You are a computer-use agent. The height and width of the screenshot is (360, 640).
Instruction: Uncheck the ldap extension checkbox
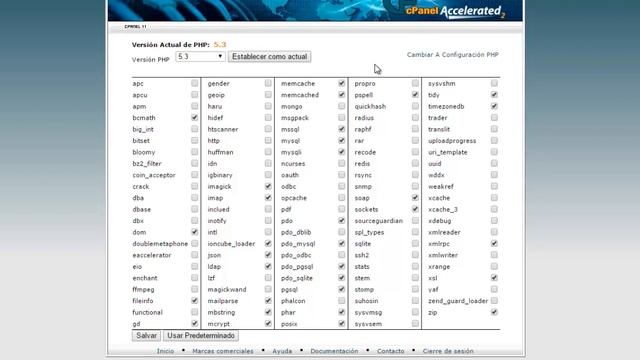[x=268, y=266]
